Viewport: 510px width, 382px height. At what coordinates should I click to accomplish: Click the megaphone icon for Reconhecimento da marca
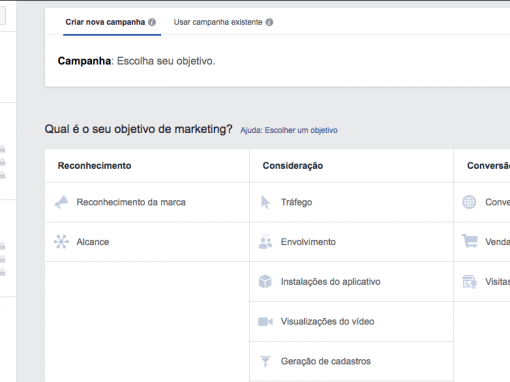point(61,202)
